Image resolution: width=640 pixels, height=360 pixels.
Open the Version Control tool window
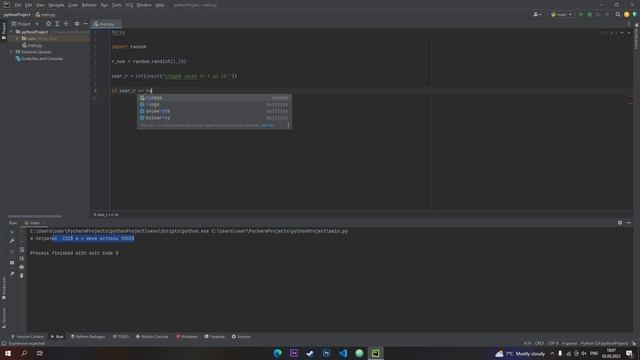tap(27, 337)
